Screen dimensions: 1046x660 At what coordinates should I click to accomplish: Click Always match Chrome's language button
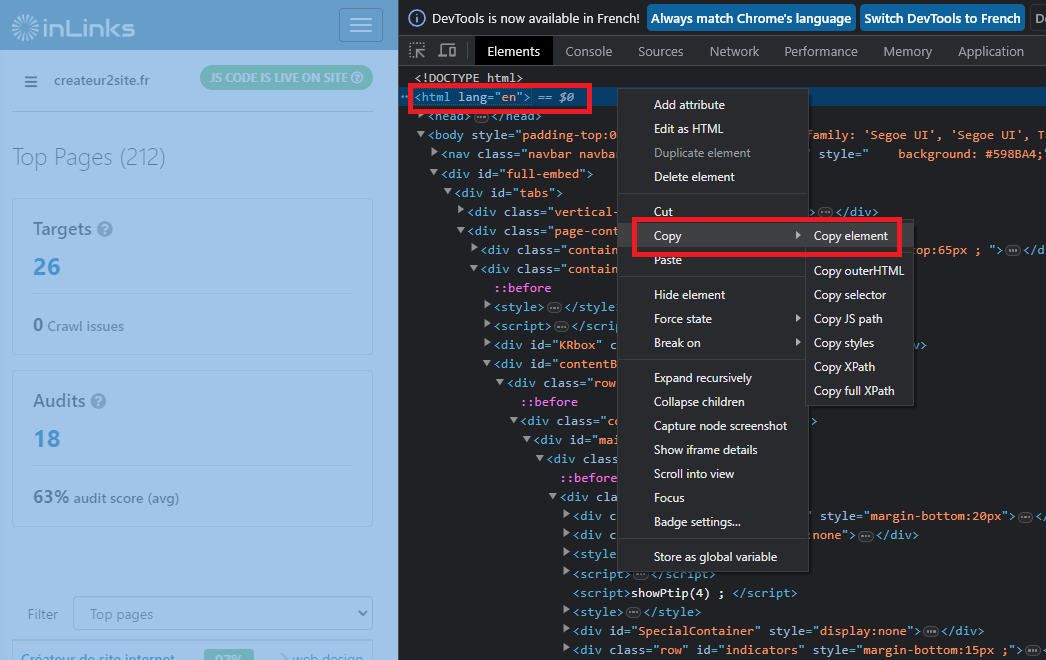751,18
